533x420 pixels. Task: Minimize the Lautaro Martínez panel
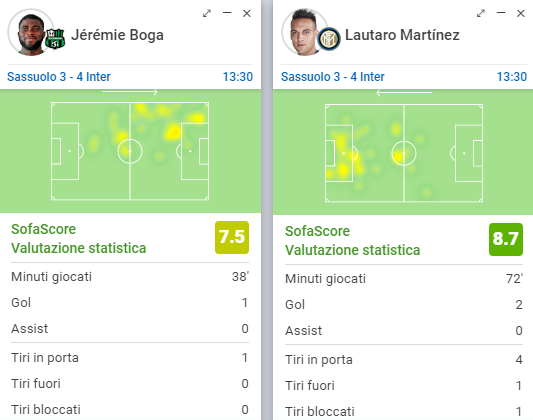[x=501, y=13]
